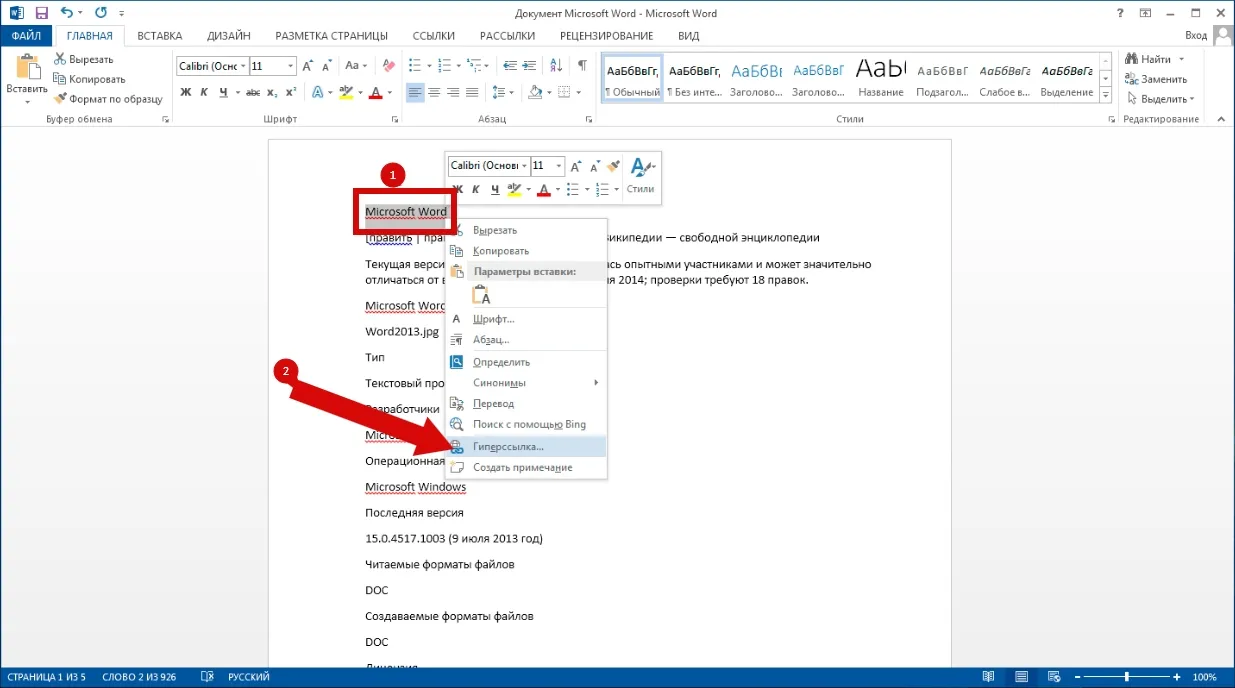Switch to the РАЗМЕТКА СТРАНИЦЫ tab
Screen dimensions: 1235x688
tap(331, 36)
